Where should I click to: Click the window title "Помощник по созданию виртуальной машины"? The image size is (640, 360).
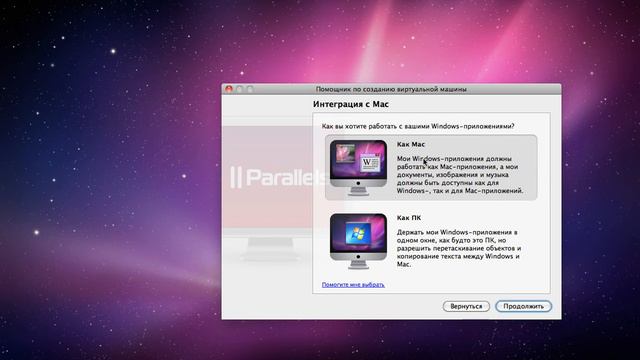[391, 89]
